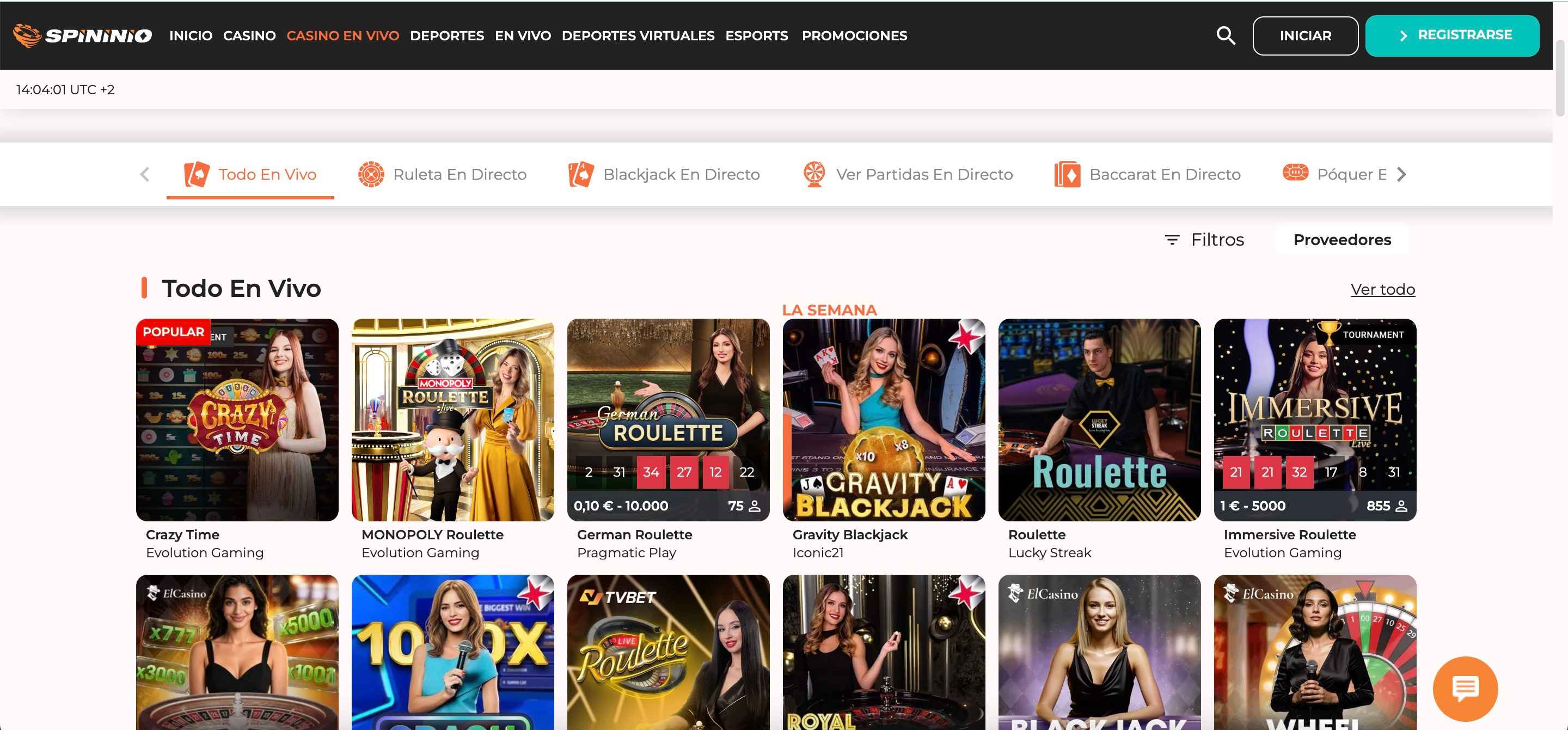Click the Ver Partidas En Directo icon
Screen dimensions: 1568x730
[814, 174]
